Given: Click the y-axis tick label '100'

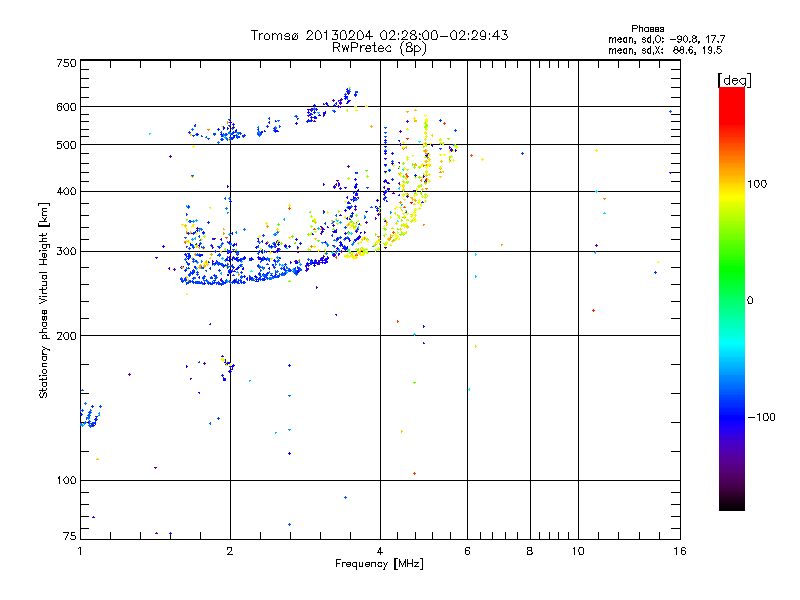Looking at the screenshot, I should [66, 481].
